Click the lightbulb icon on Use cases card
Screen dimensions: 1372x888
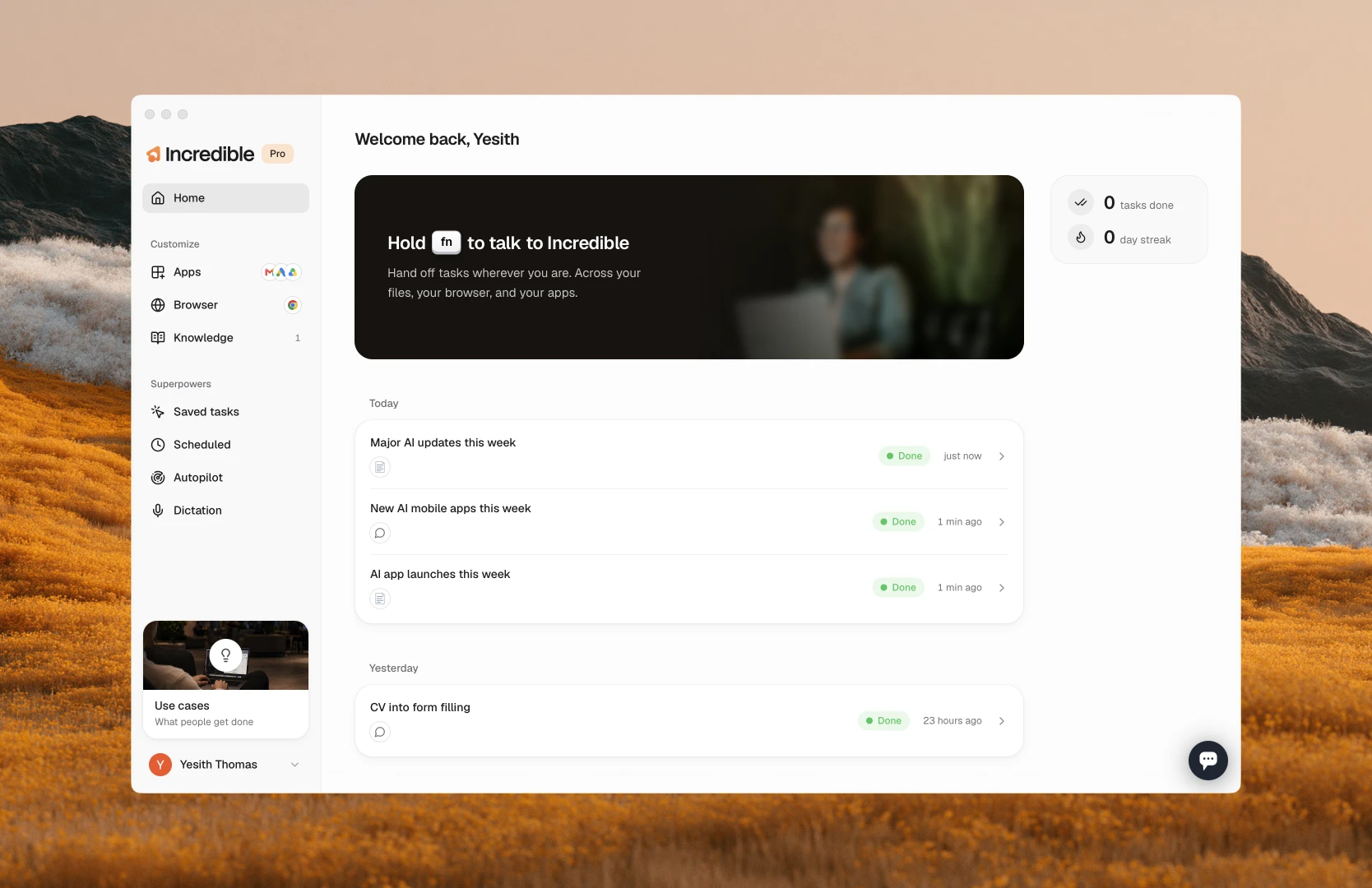tap(225, 655)
